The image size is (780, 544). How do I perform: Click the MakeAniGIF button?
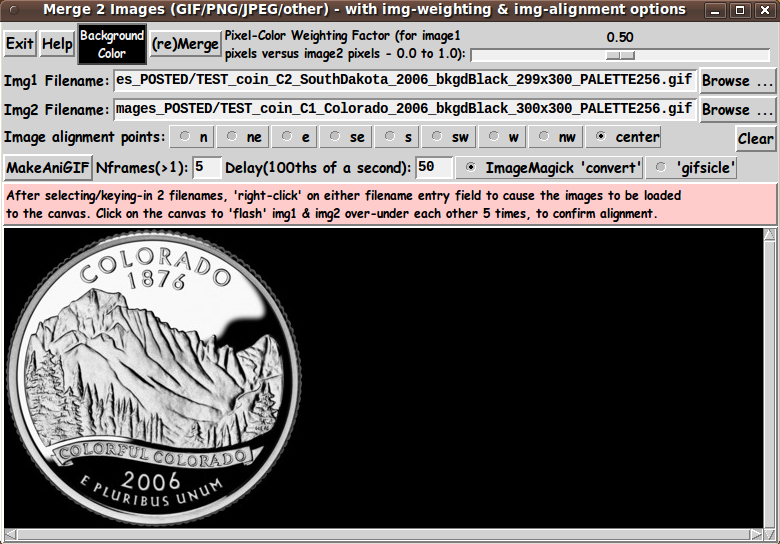click(48, 168)
